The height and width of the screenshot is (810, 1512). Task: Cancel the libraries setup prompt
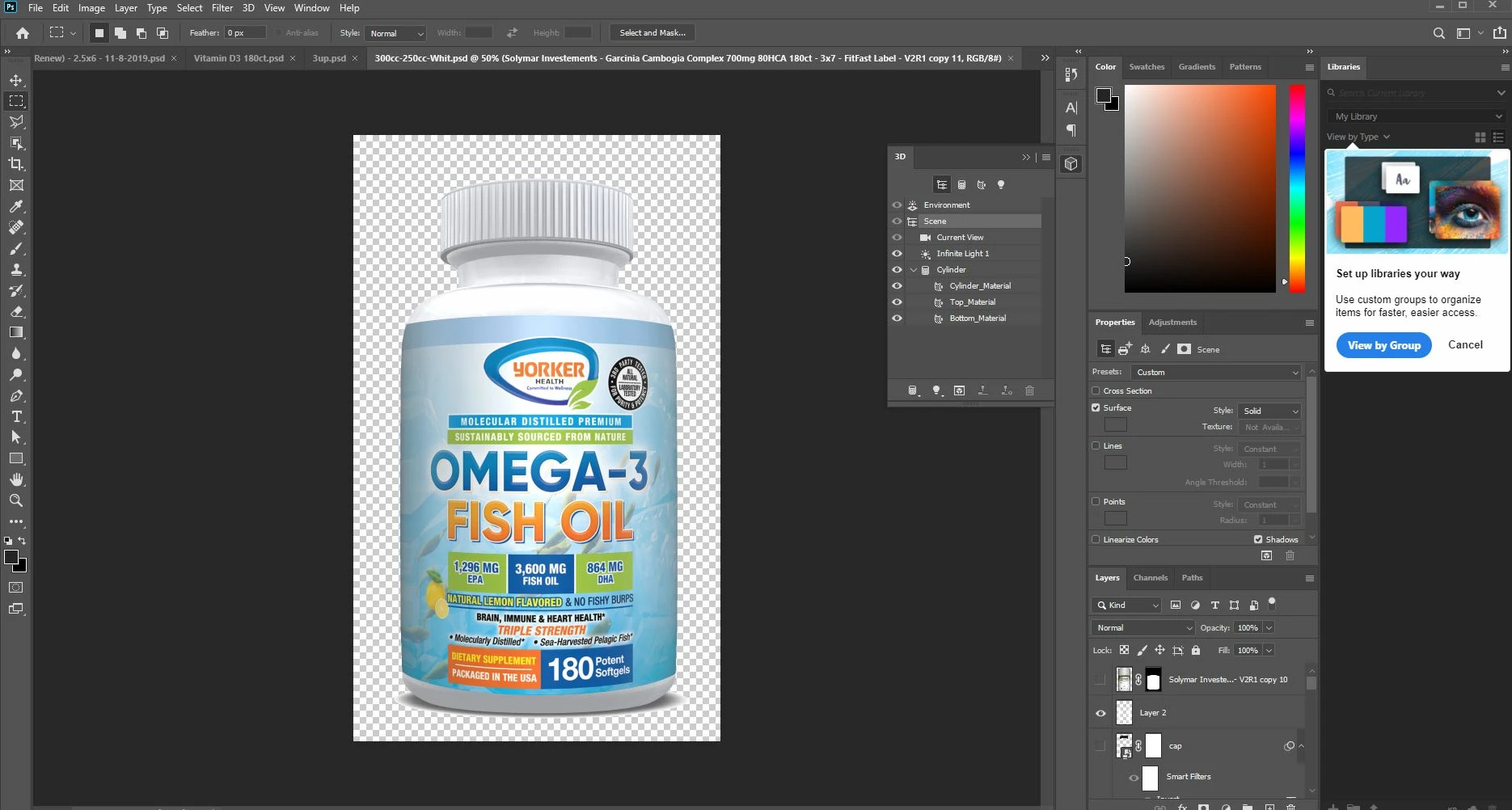click(x=1465, y=345)
